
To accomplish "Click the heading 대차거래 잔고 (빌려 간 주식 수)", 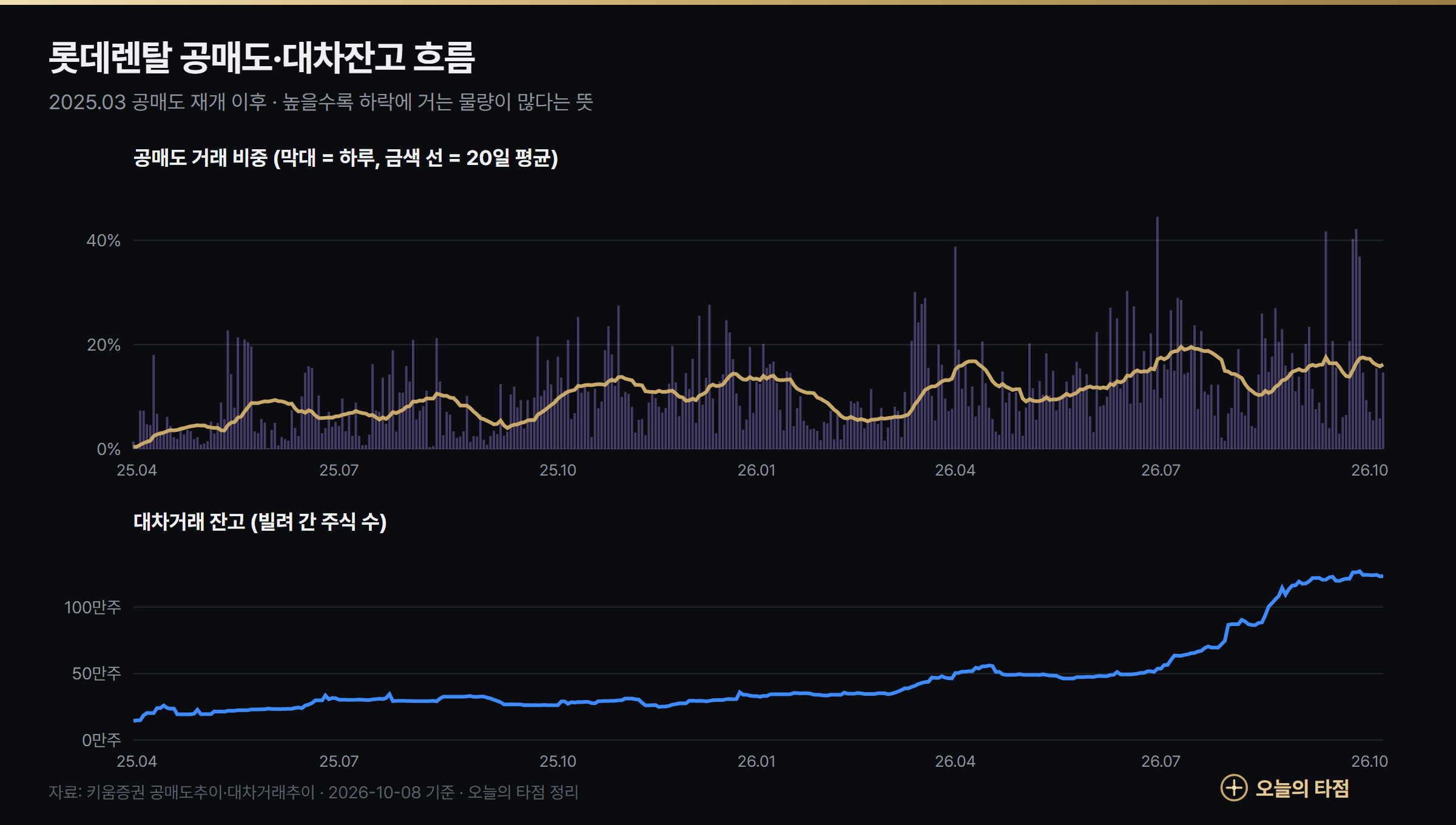I will (x=260, y=522).
